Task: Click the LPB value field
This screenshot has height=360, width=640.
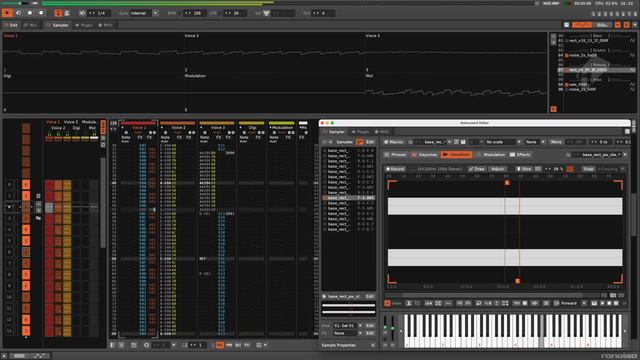Action: pos(237,13)
